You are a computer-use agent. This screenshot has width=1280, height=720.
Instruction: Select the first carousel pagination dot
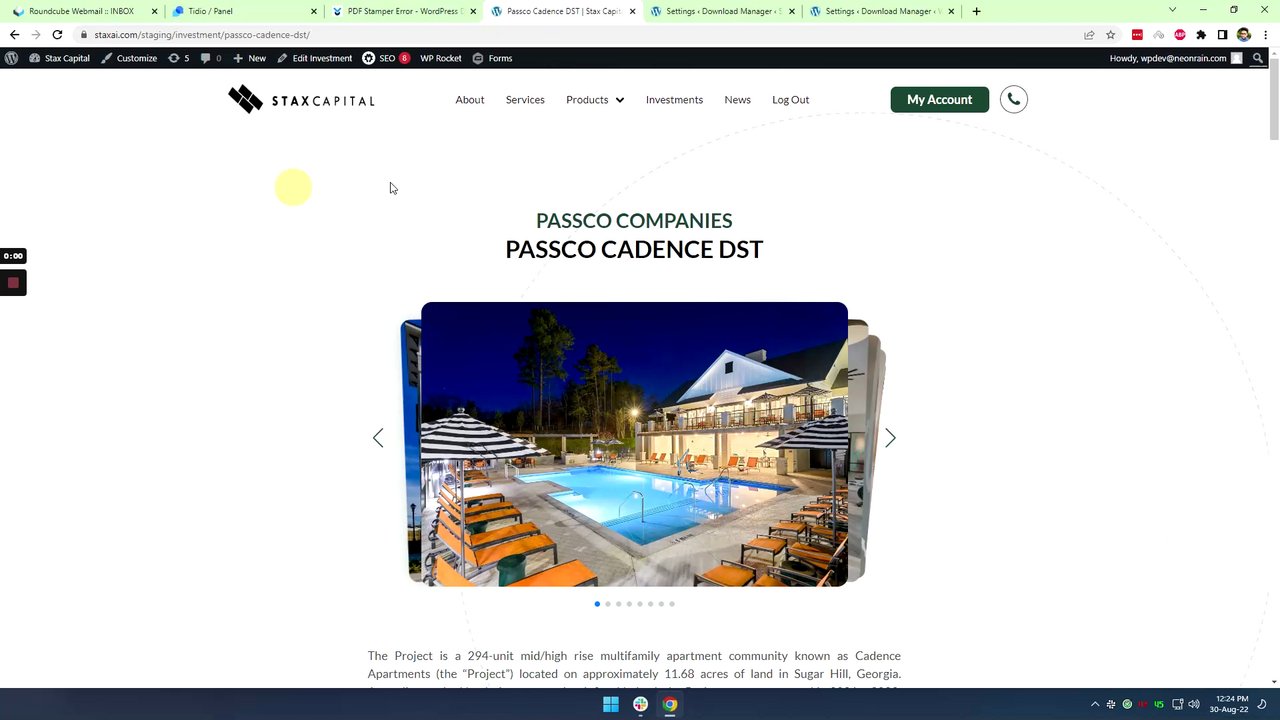[x=597, y=604]
